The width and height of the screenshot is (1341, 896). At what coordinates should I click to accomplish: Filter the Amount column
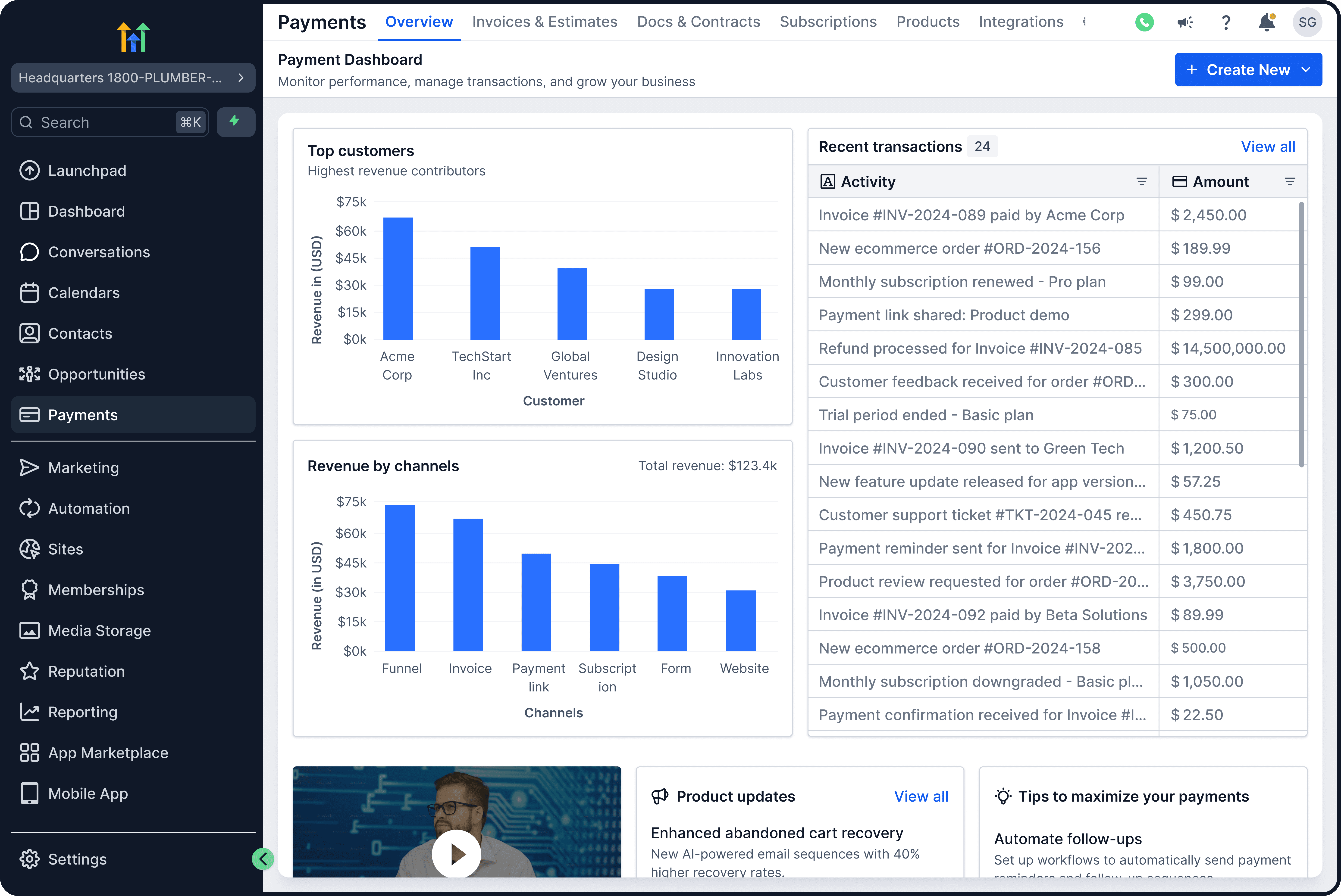(1290, 182)
